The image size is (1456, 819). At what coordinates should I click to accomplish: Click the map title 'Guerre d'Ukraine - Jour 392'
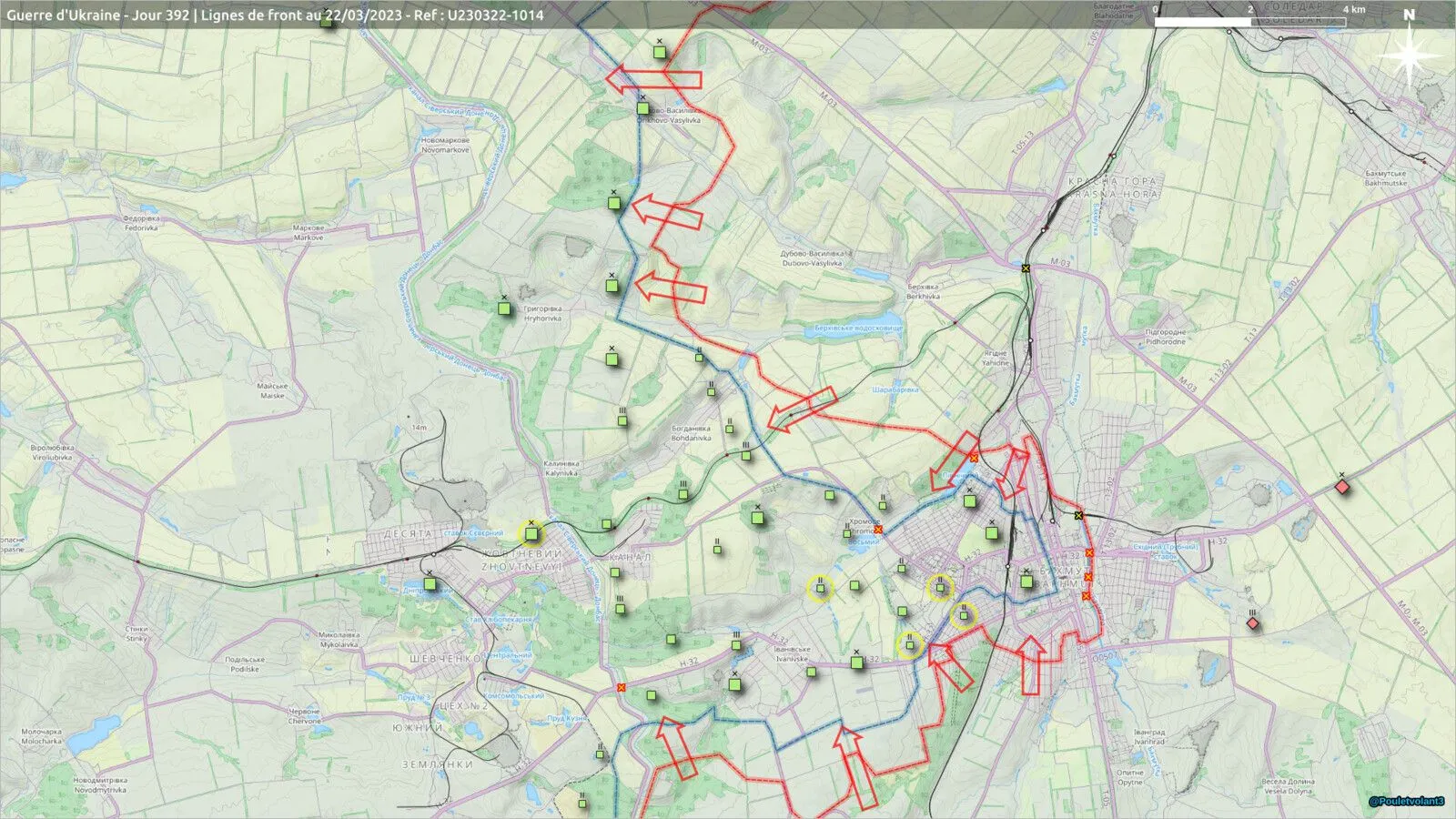point(97,15)
